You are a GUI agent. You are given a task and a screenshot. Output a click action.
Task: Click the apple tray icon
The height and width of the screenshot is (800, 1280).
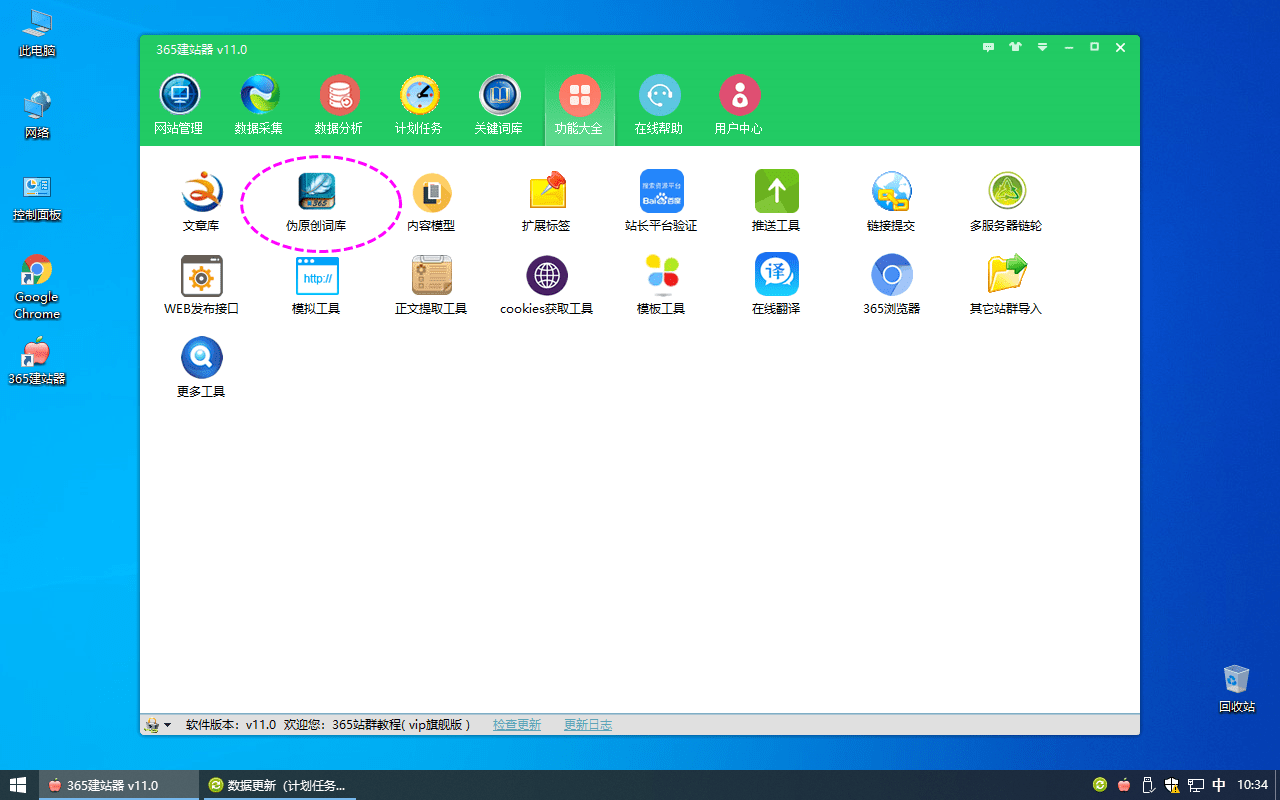(1124, 785)
